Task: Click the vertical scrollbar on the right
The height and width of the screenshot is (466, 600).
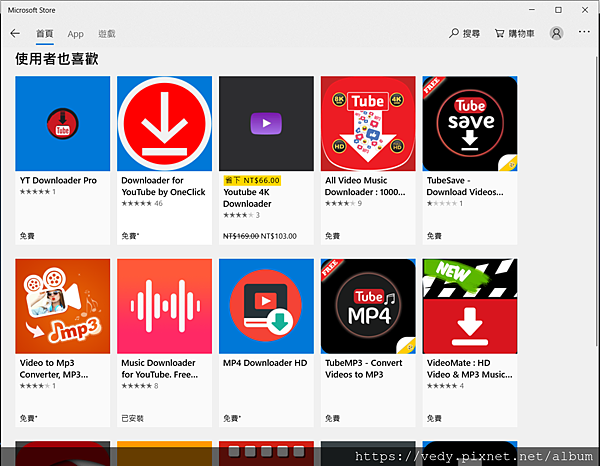Action: tap(597, 203)
